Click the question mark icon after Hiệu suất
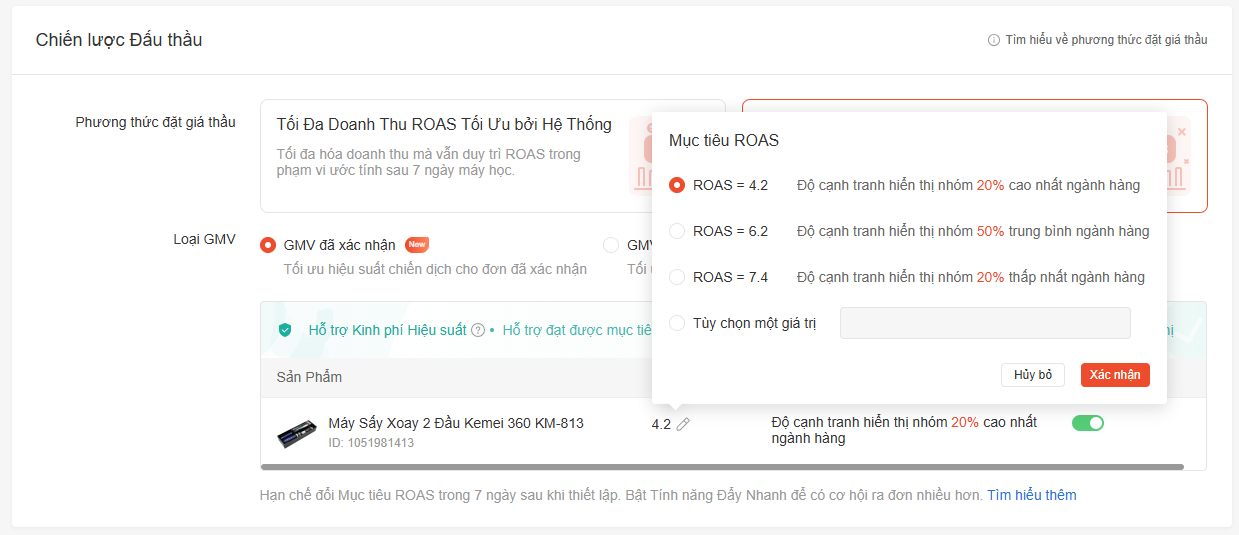The height and width of the screenshot is (535, 1239). [478, 330]
